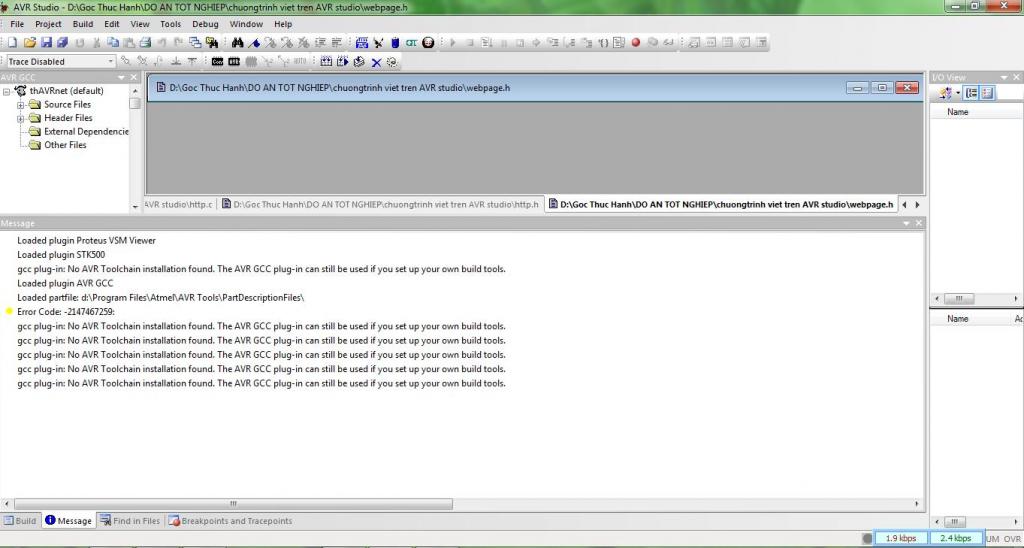Open the Debug menu
Image resolution: width=1024 pixels, height=548 pixels.
205,24
